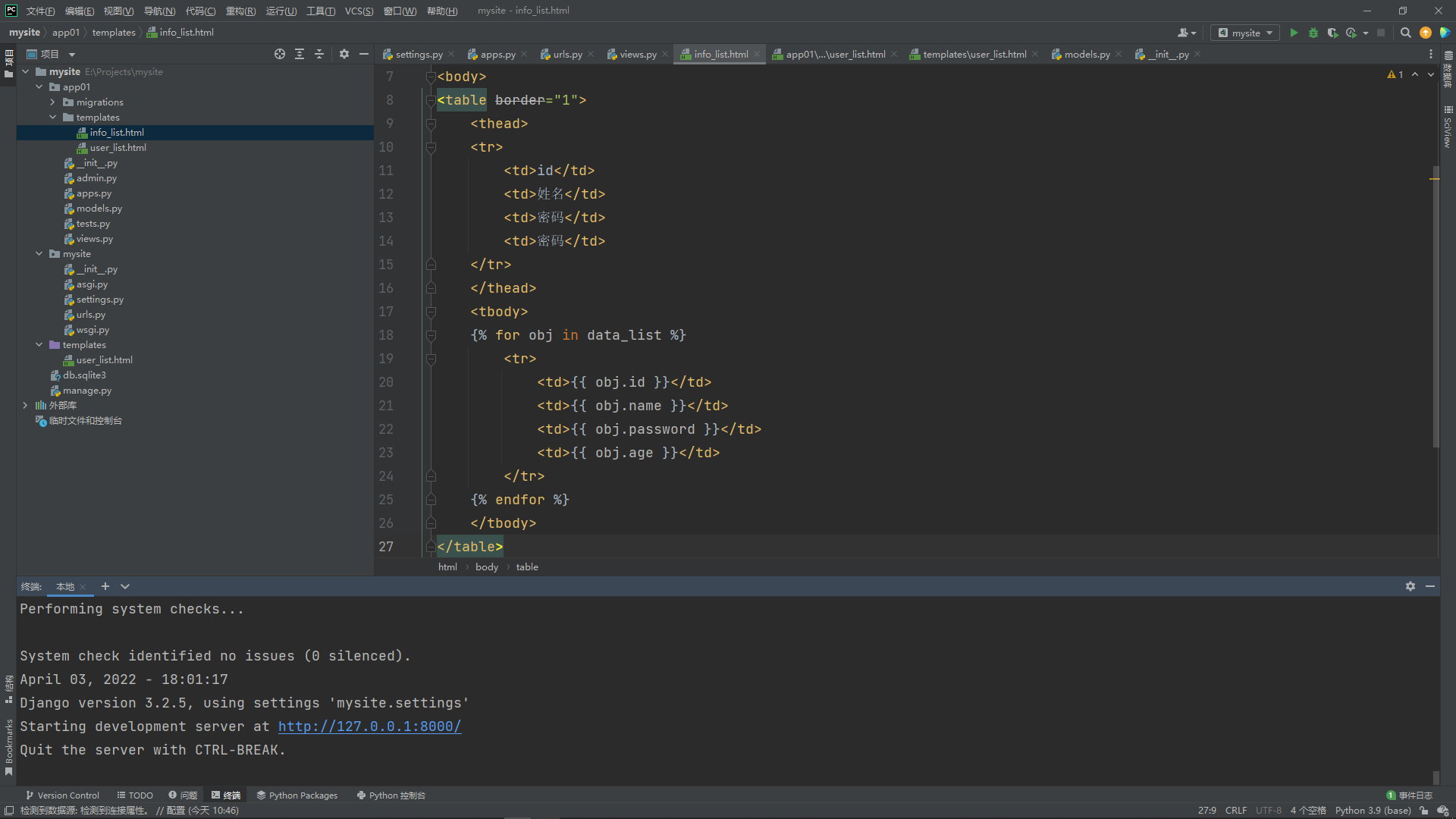Image resolution: width=1456 pixels, height=819 pixels.
Task: Start debugging with the bug icon
Action: (1313, 33)
